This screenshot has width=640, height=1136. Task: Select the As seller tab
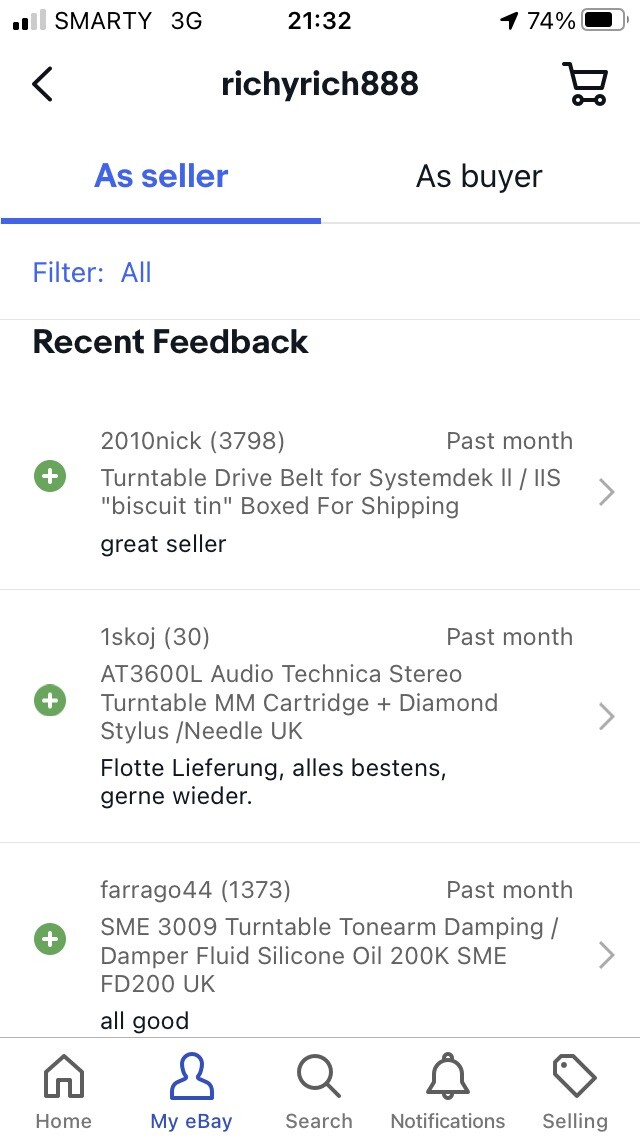[161, 177]
